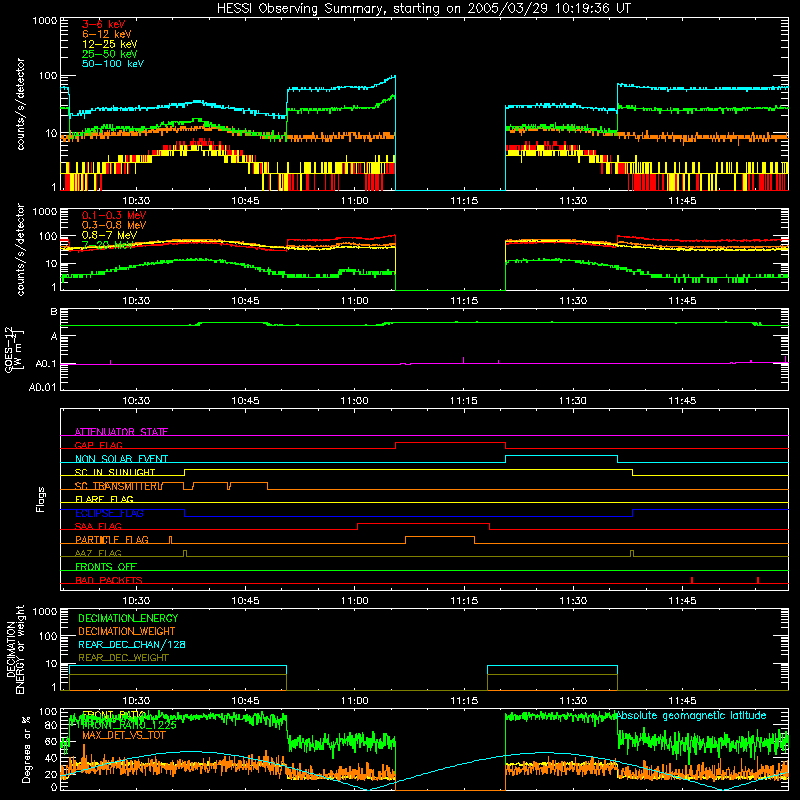Click the SAA_FLAG label
The image size is (800, 800).
98,526
